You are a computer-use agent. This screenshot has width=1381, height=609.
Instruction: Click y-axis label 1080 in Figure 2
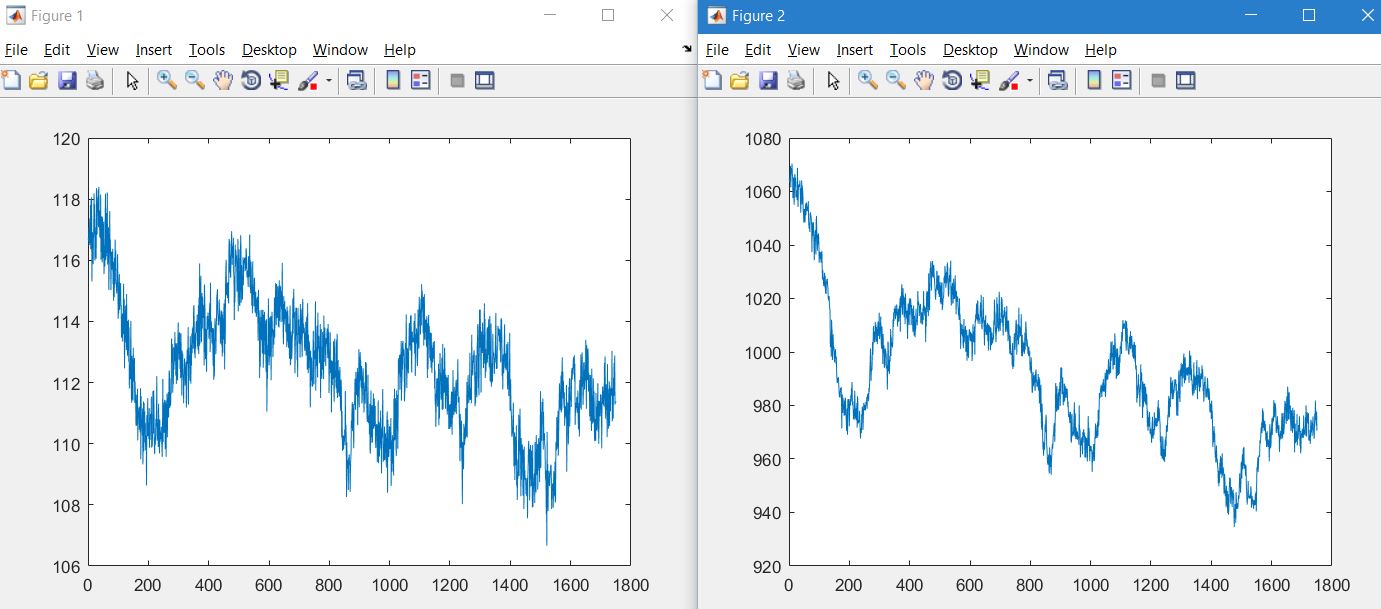762,139
